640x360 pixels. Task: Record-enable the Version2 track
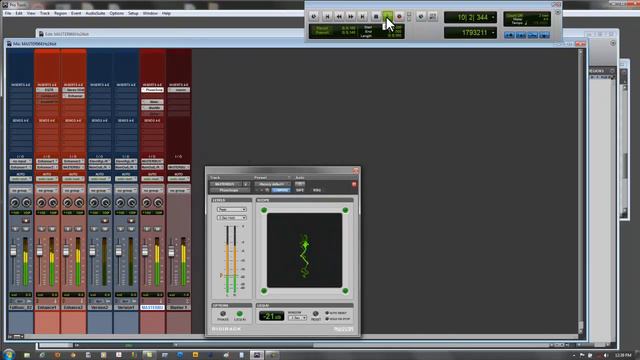click(104, 221)
